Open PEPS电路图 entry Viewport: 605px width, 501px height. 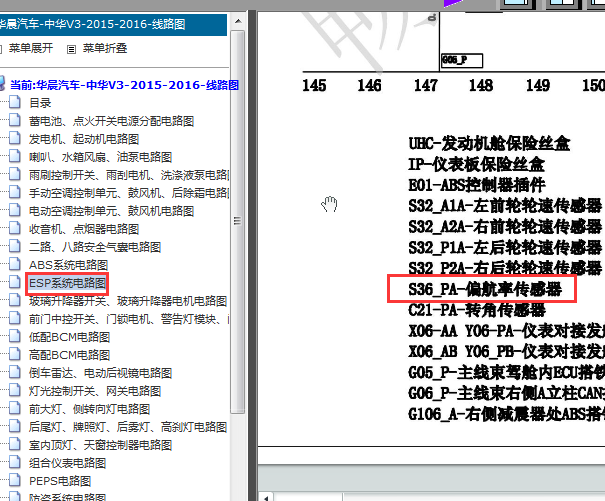point(60,481)
